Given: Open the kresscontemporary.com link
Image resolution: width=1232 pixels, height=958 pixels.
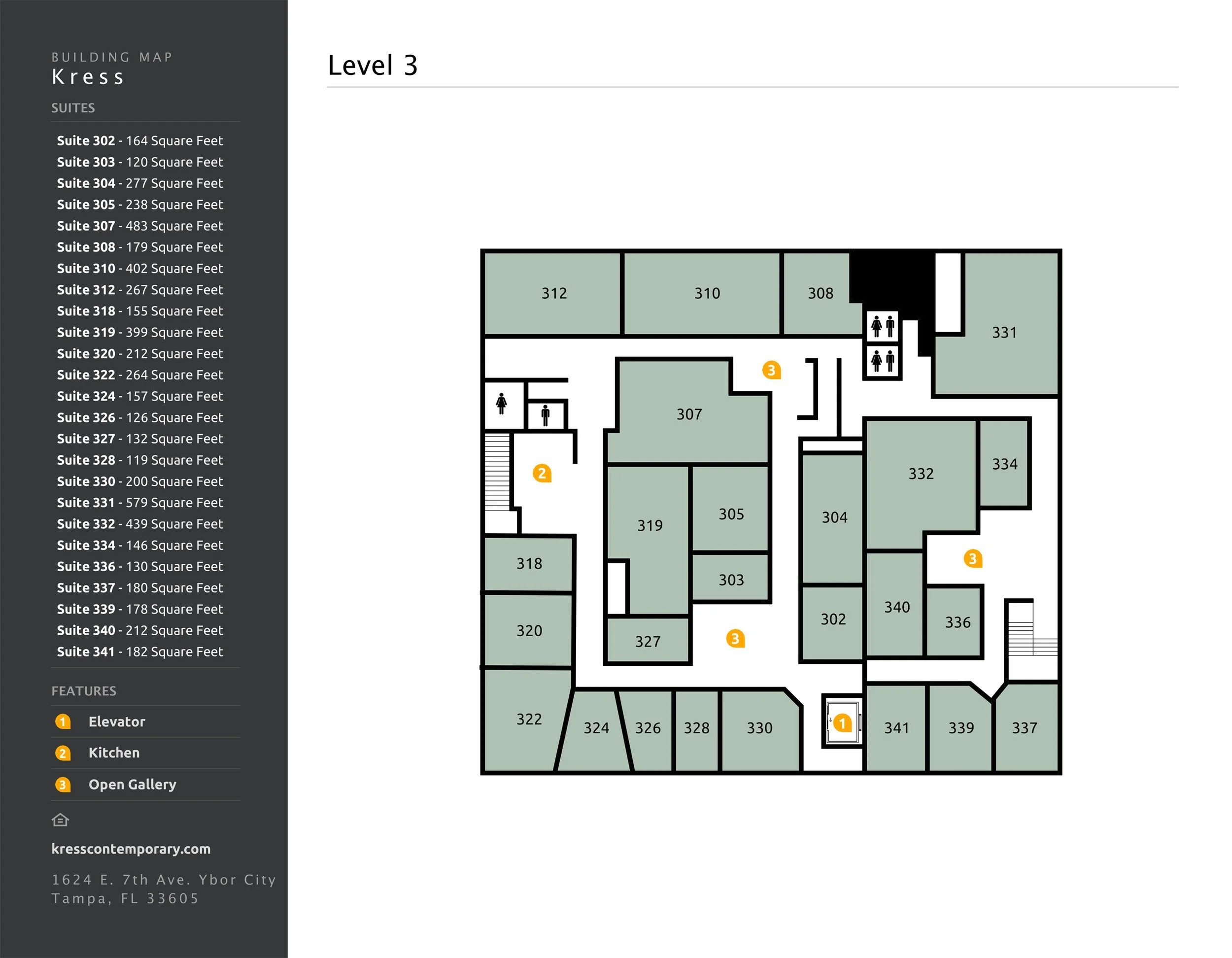Looking at the screenshot, I should (131, 849).
